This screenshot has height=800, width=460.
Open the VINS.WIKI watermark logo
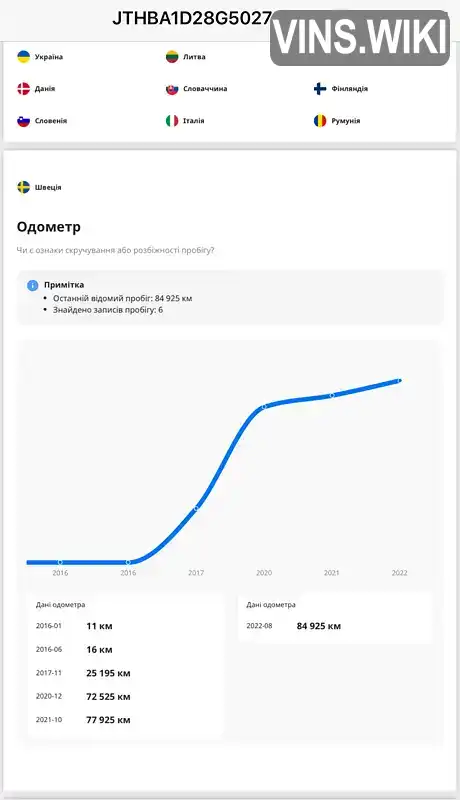[360, 38]
